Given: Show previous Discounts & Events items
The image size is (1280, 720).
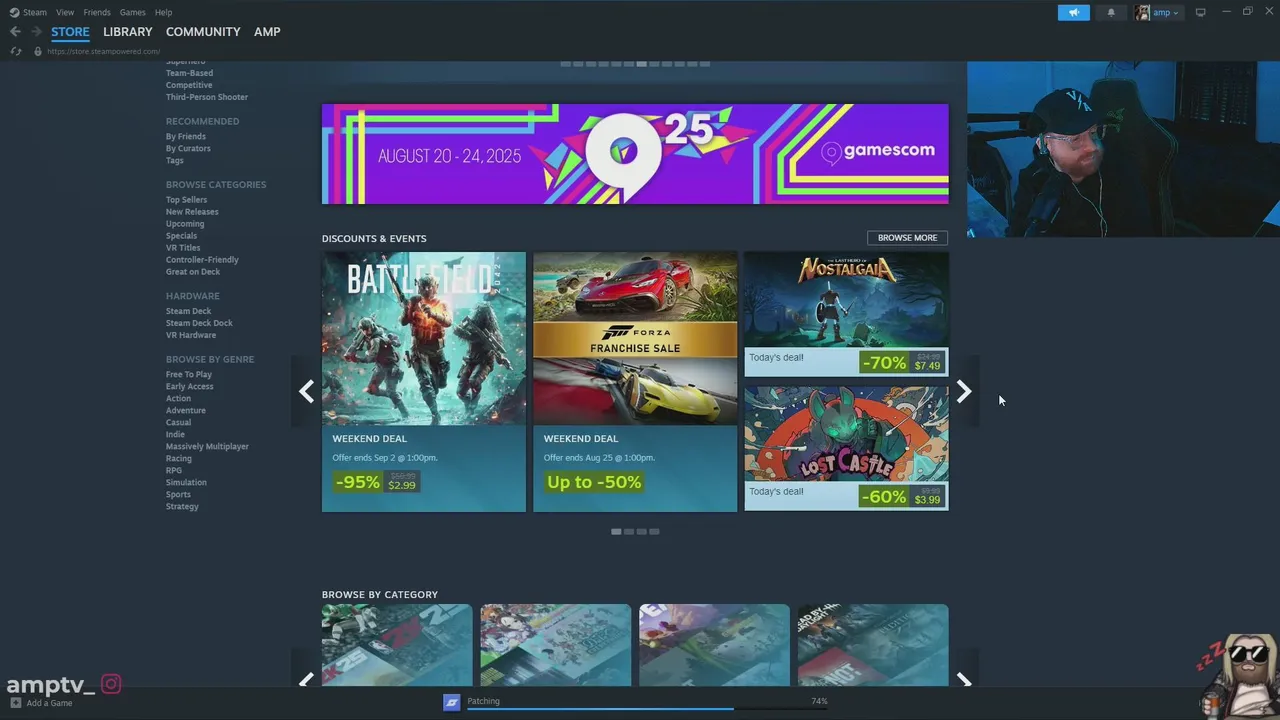Looking at the screenshot, I should pyautogui.click(x=306, y=391).
